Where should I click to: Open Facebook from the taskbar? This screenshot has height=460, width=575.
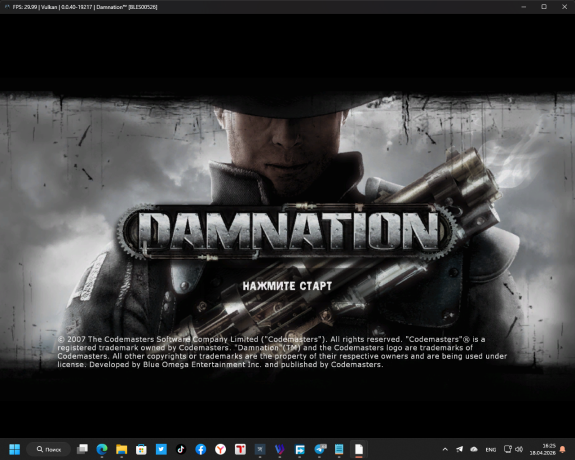(x=201, y=449)
